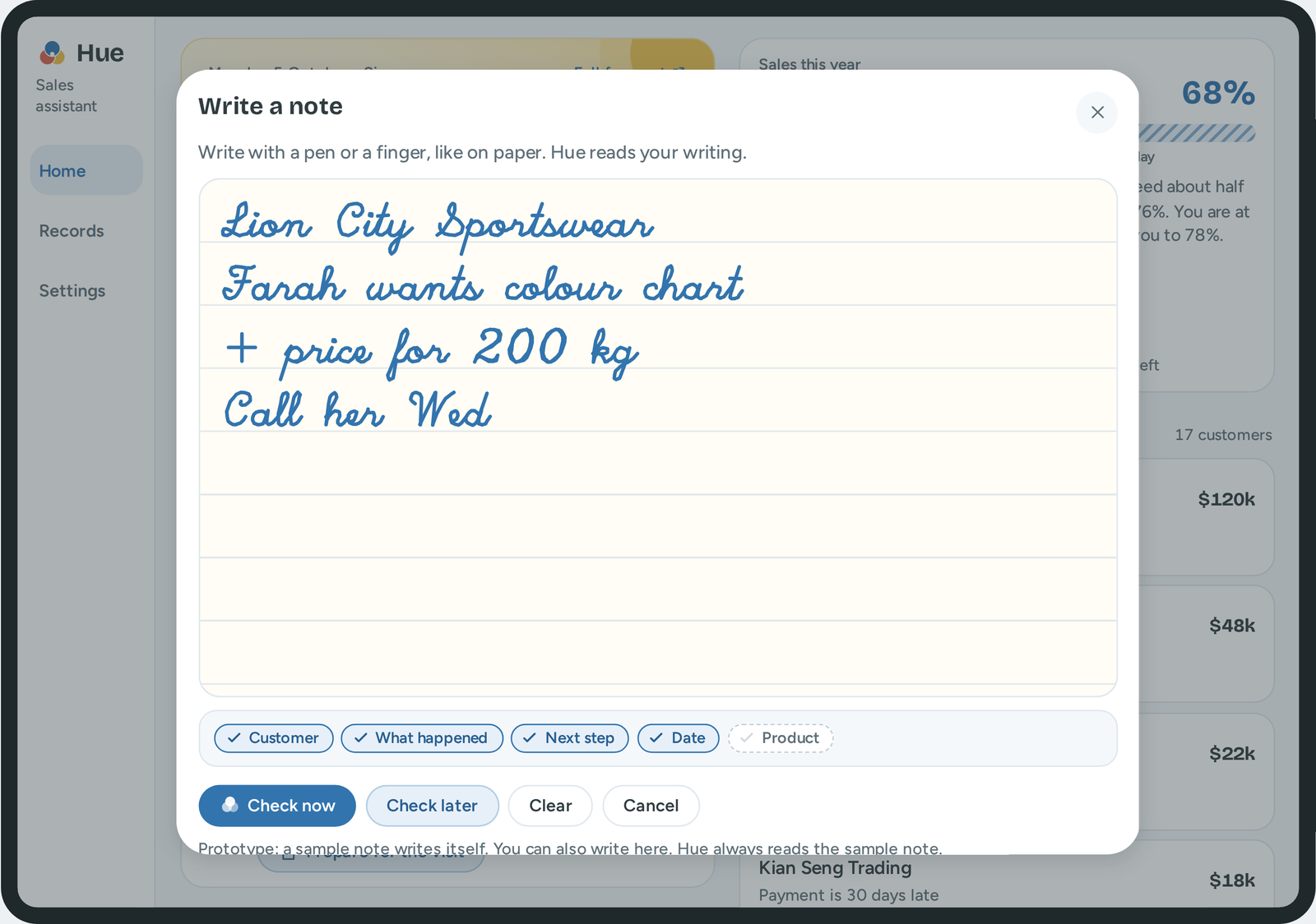Toggle the What happened chip
This screenshot has height=924, width=1316.
(x=422, y=738)
